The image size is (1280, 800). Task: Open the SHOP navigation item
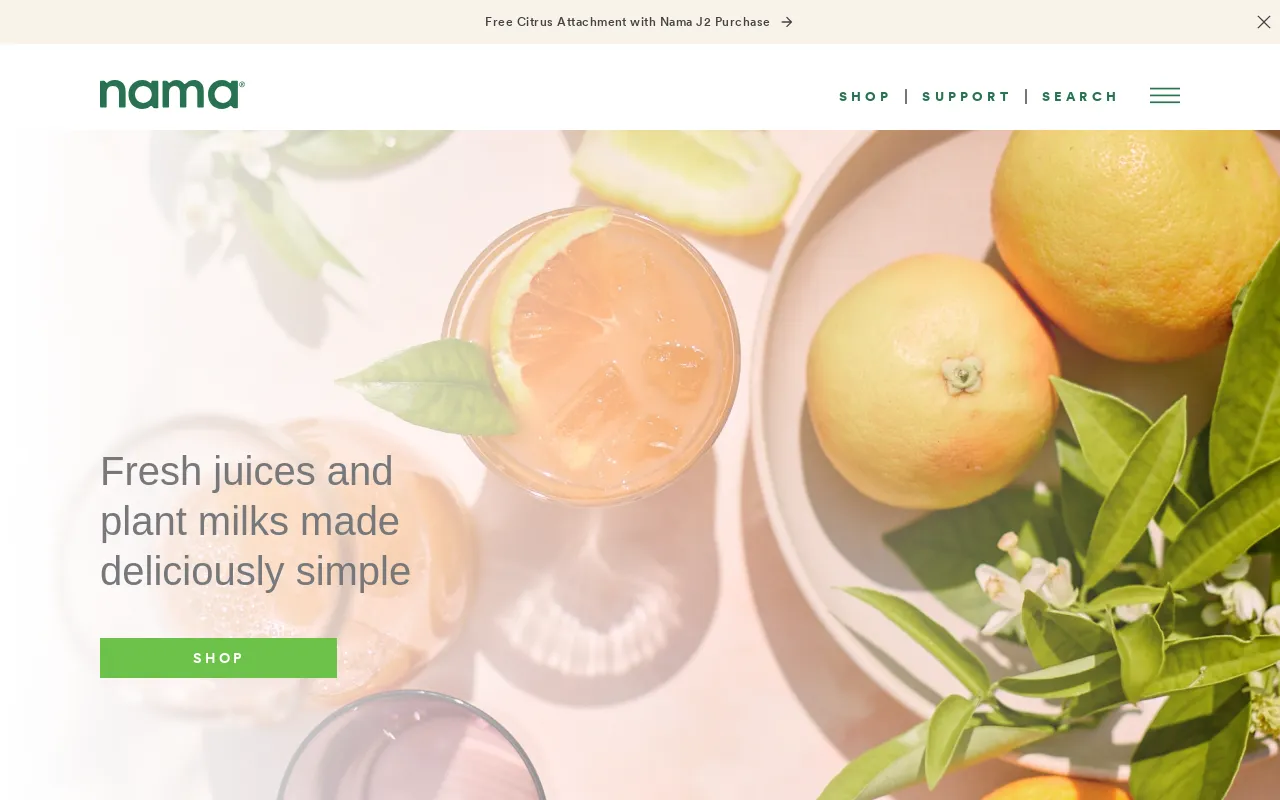coord(864,97)
